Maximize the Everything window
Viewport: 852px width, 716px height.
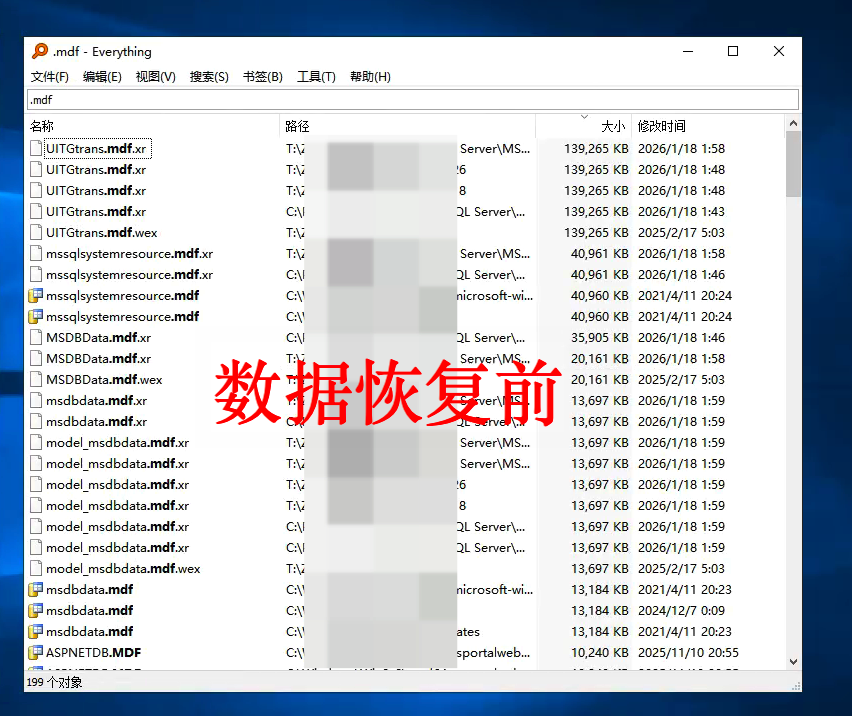733,51
